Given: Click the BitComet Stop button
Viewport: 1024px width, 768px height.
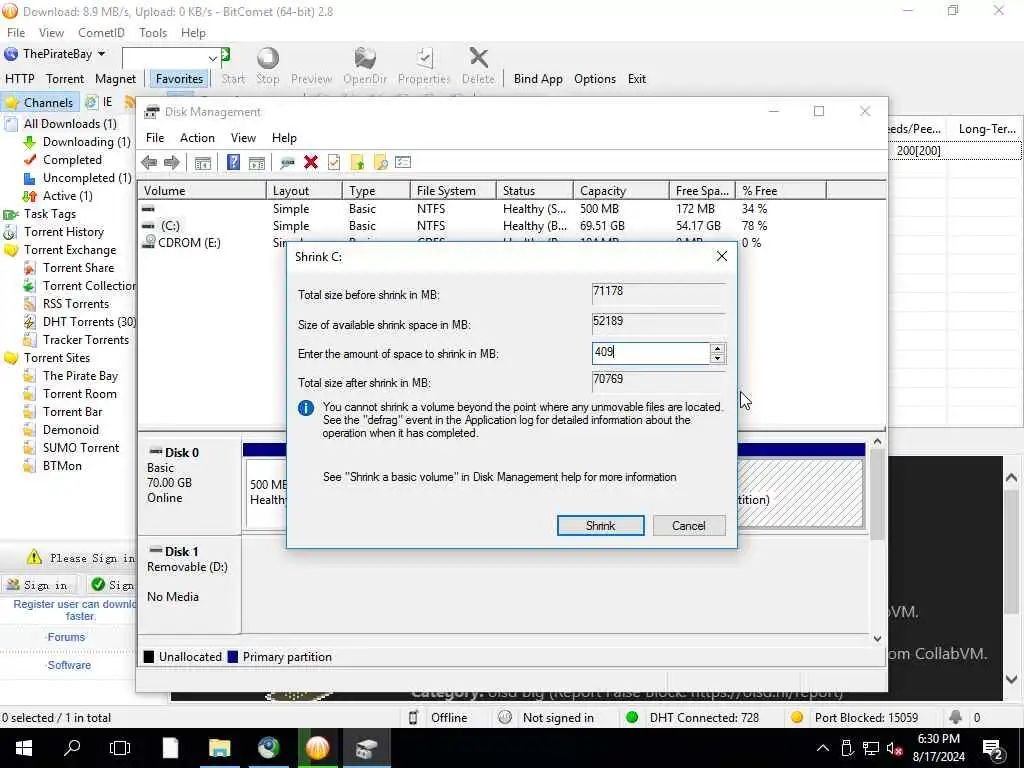Looking at the screenshot, I should (x=267, y=66).
